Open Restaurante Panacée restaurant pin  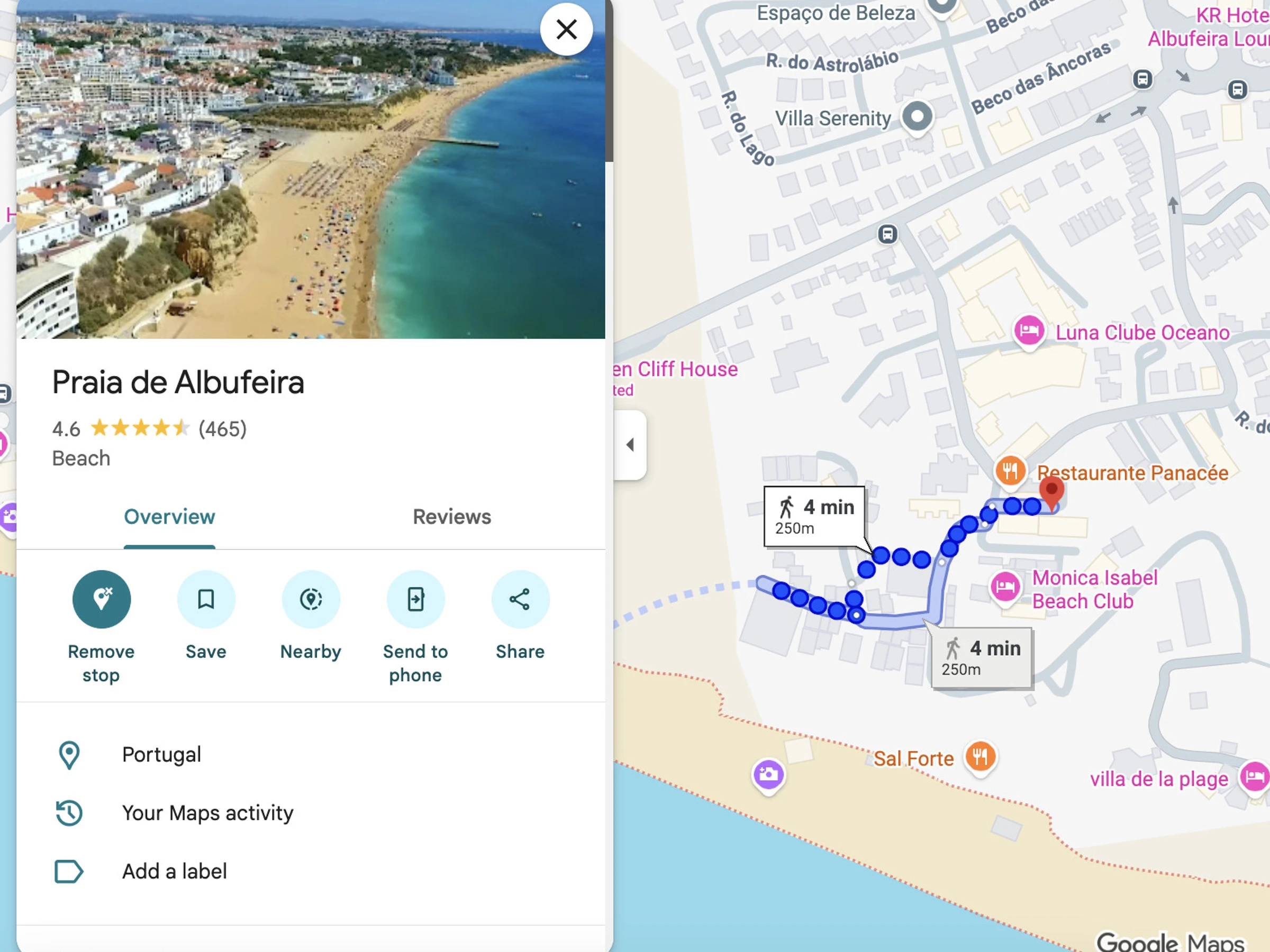click(x=1010, y=472)
